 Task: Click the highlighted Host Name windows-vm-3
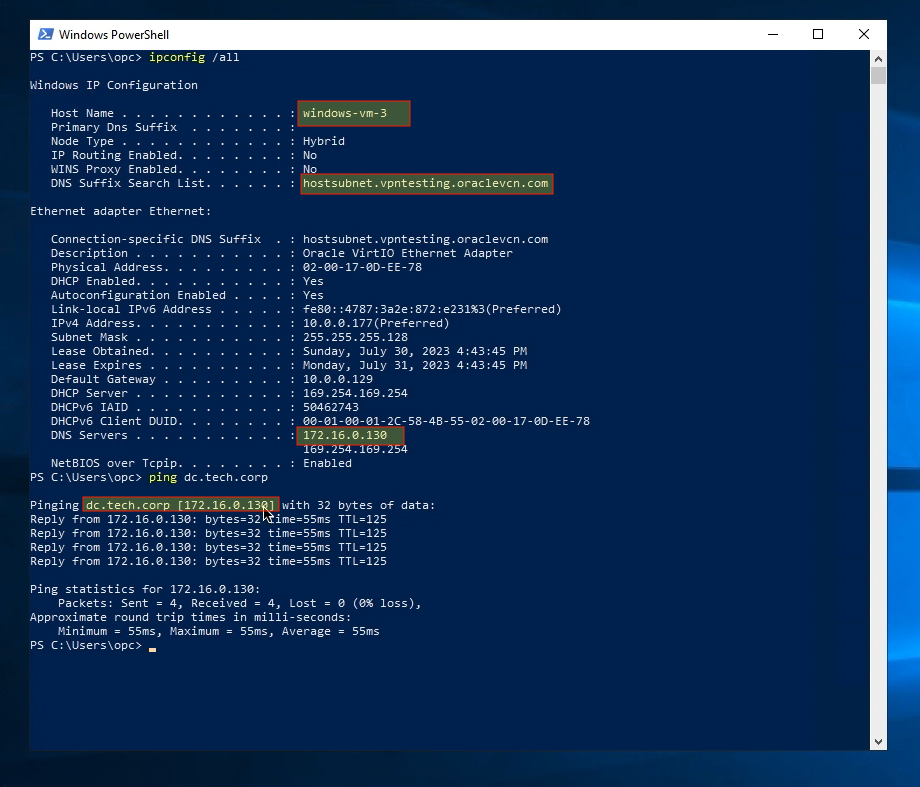(x=352, y=112)
